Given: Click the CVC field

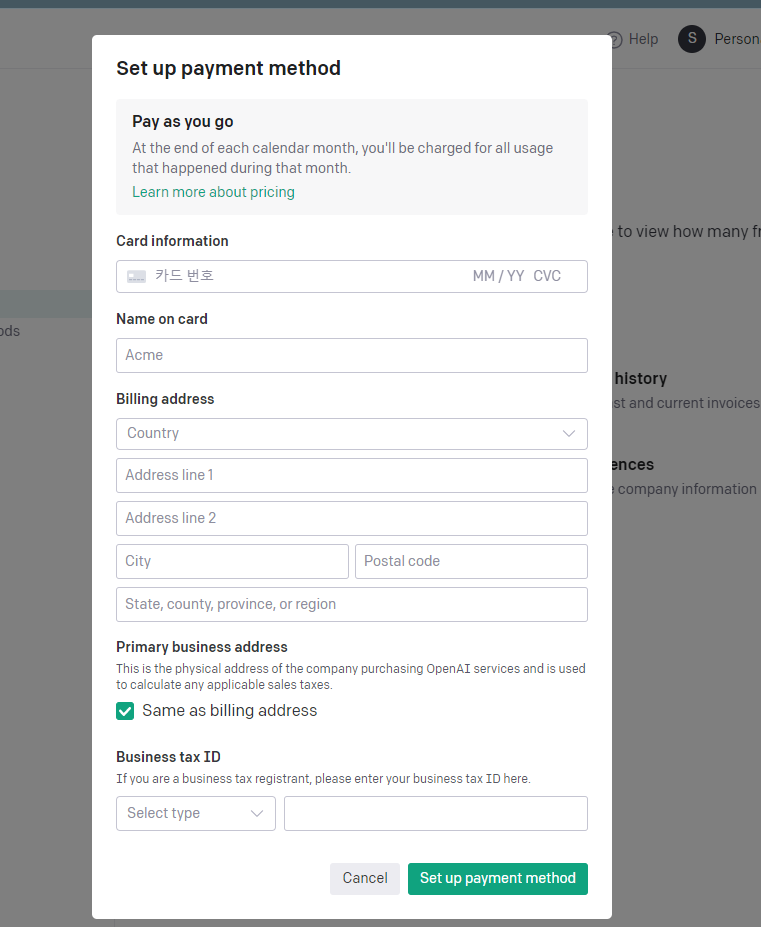Looking at the screenshot, I should [547, 276].
